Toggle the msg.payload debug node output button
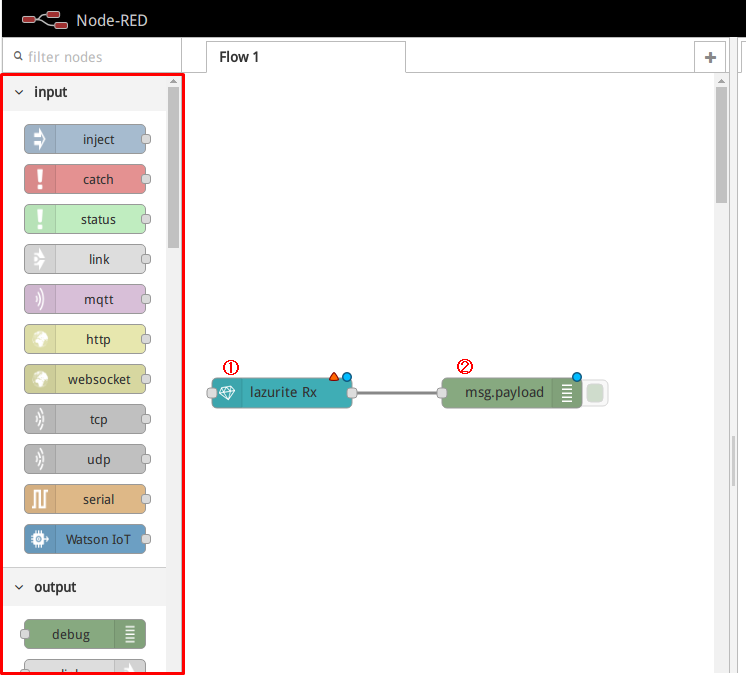The image size is (746, 675). (595, 393)
